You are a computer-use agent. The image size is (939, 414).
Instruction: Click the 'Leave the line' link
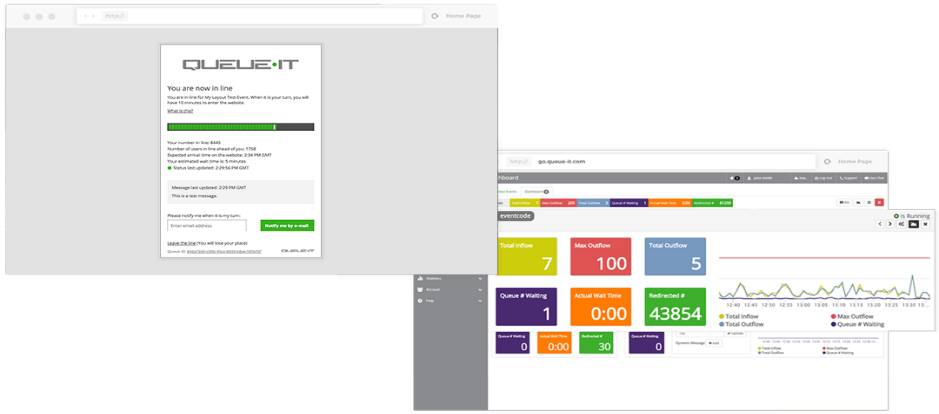pos(181,243)
